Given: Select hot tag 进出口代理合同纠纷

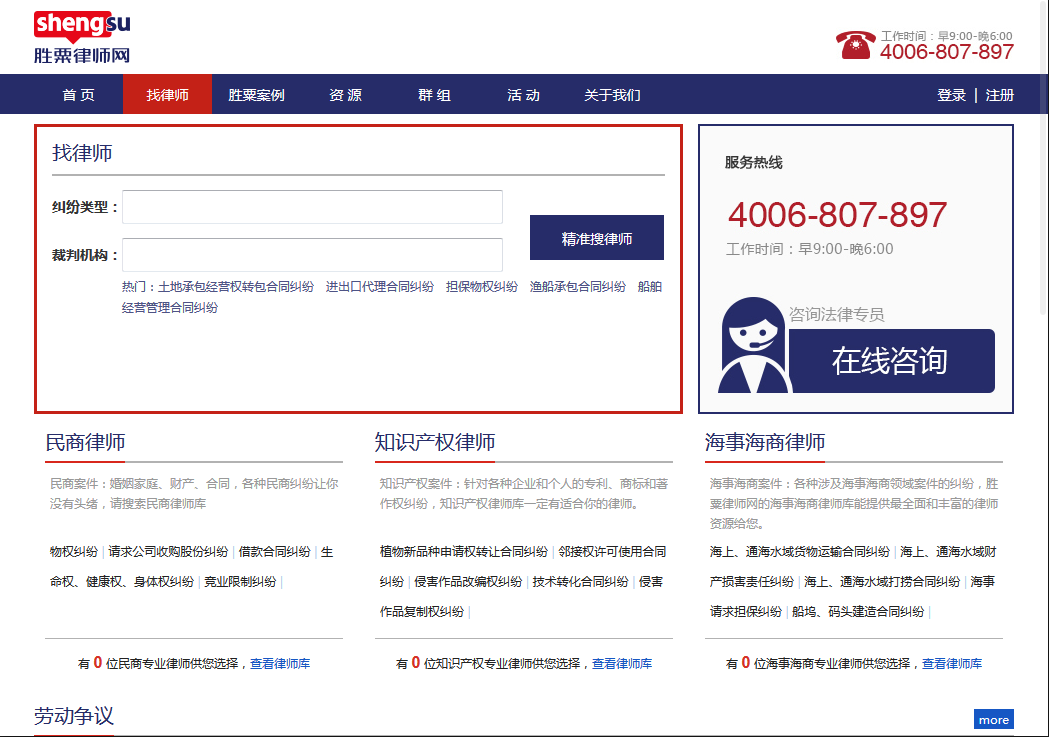Looking at the screenshot, I should coord(380,286).
